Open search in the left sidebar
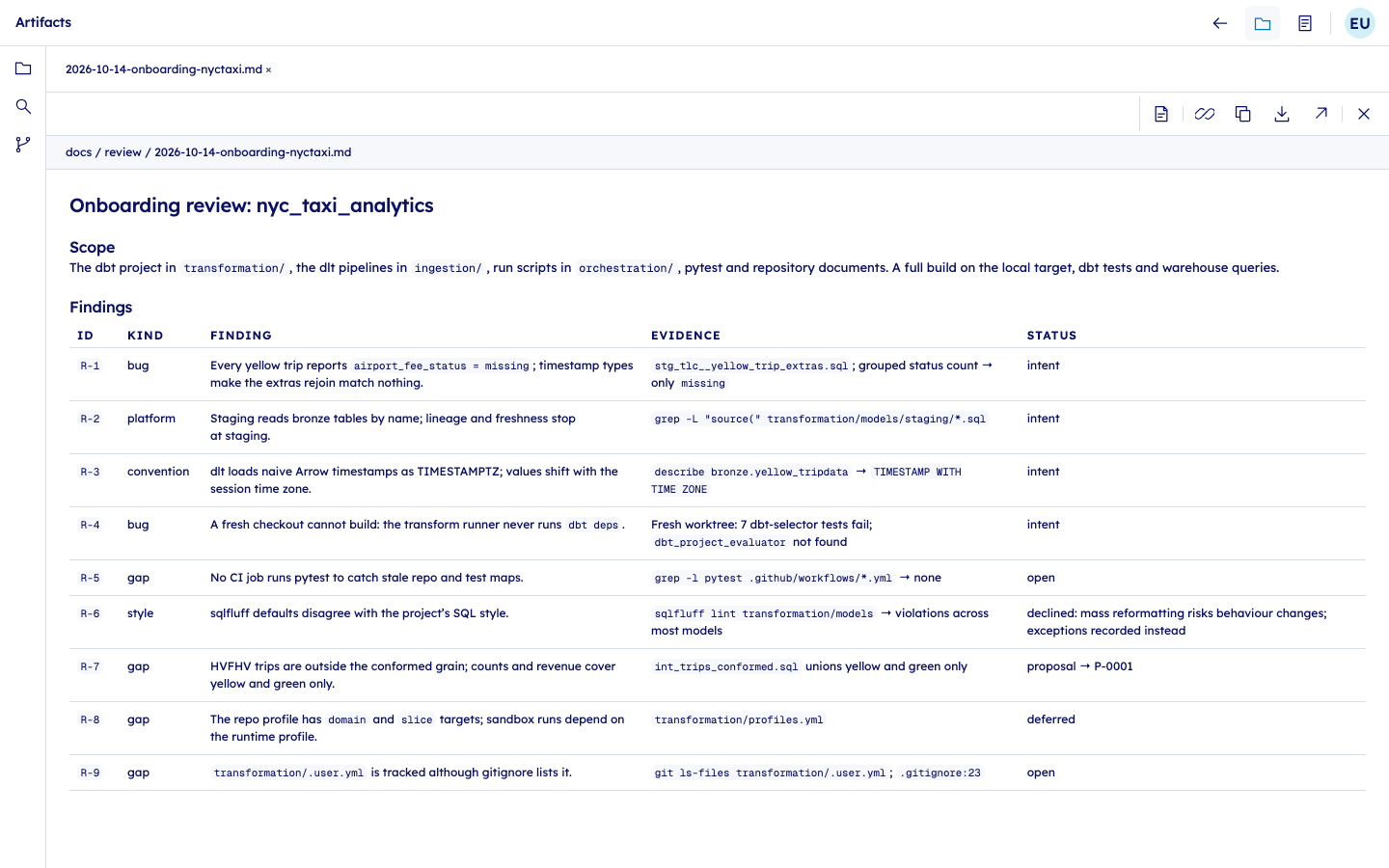The height and width of the screenshot is (868, 1389). (23, 106)
